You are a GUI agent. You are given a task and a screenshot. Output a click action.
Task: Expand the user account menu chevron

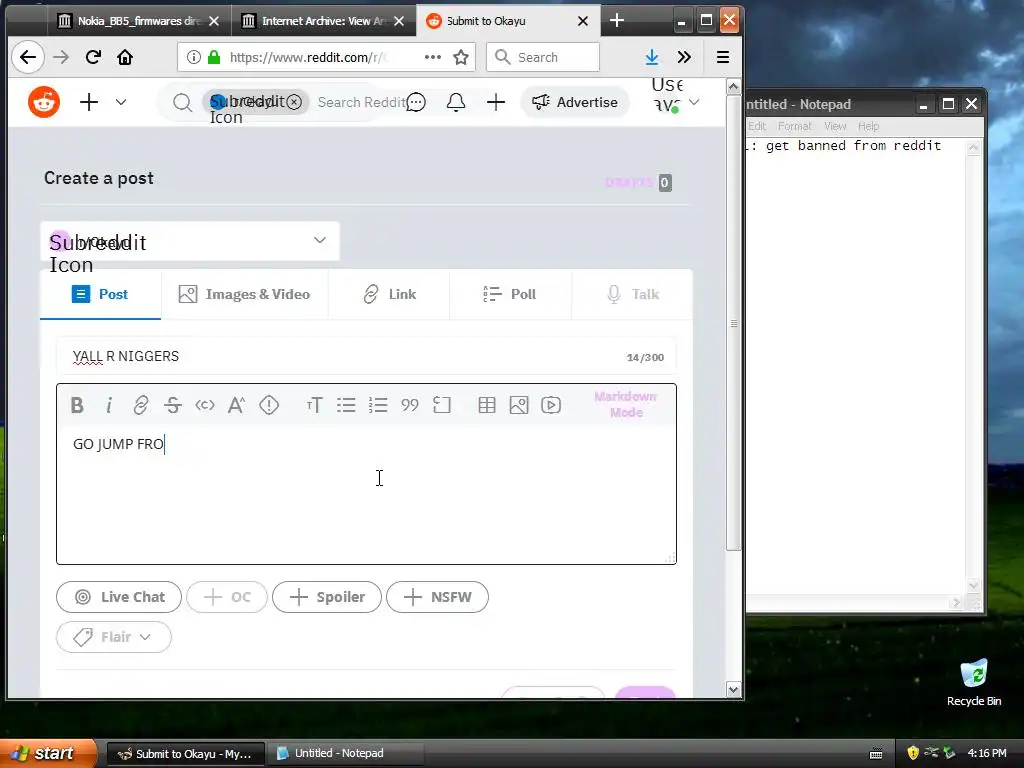pyautogui.click(x=694, y=102)
